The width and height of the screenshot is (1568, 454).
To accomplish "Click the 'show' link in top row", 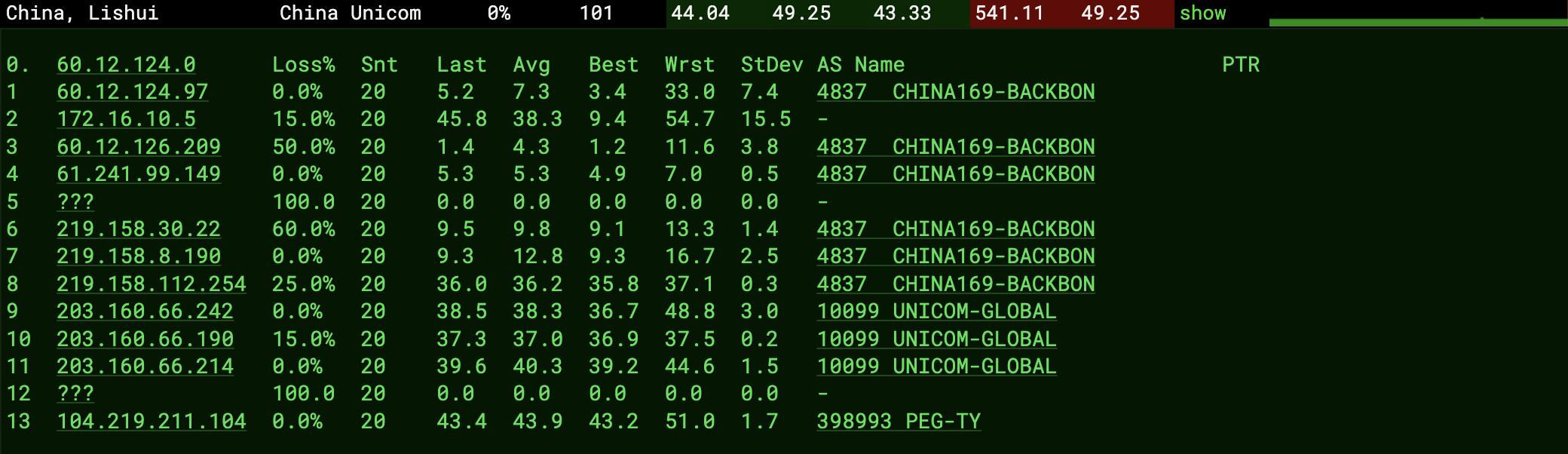I will (1202, 13).
